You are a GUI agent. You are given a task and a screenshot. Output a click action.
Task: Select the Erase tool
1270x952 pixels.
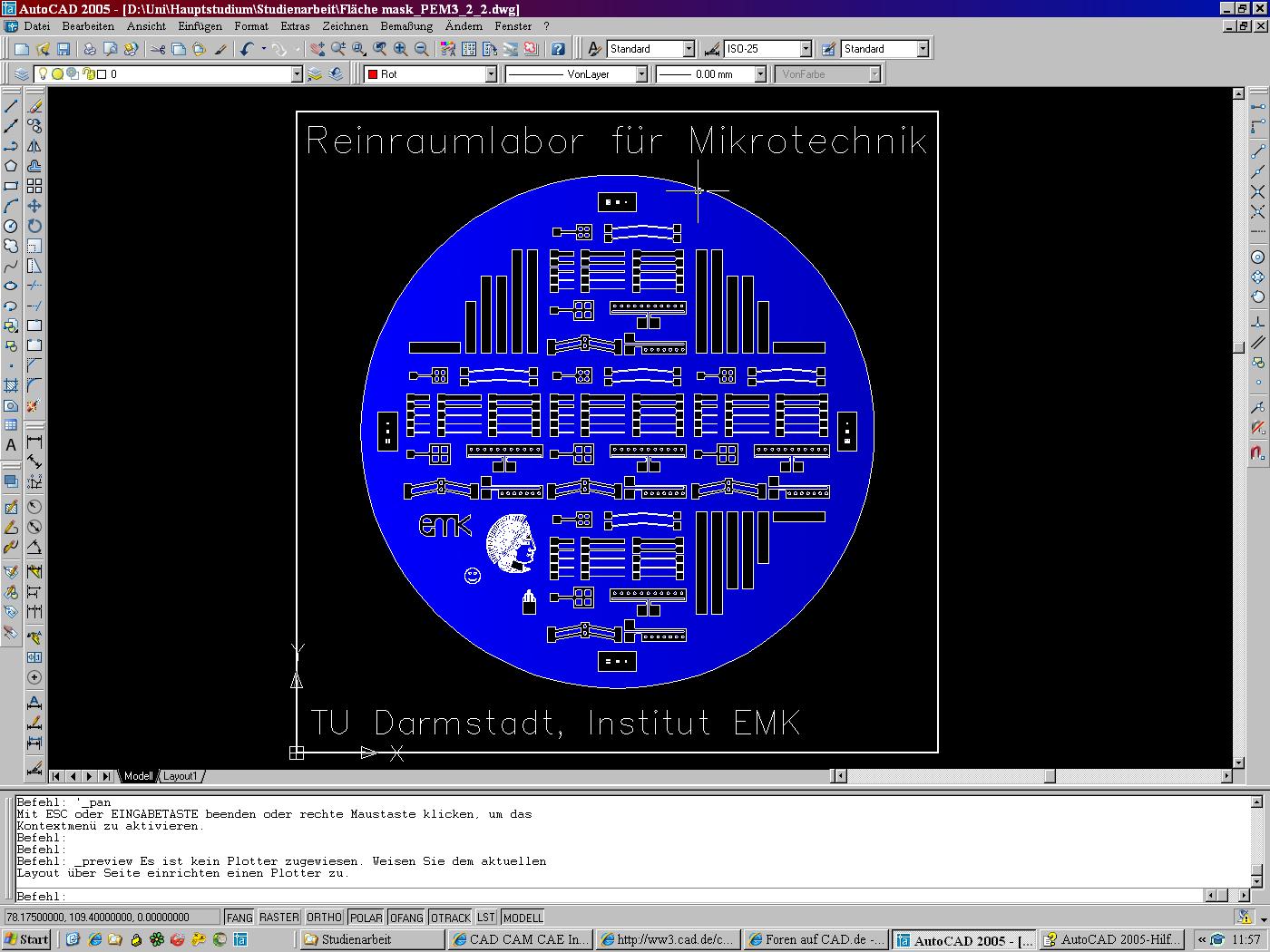click(34, 106)
